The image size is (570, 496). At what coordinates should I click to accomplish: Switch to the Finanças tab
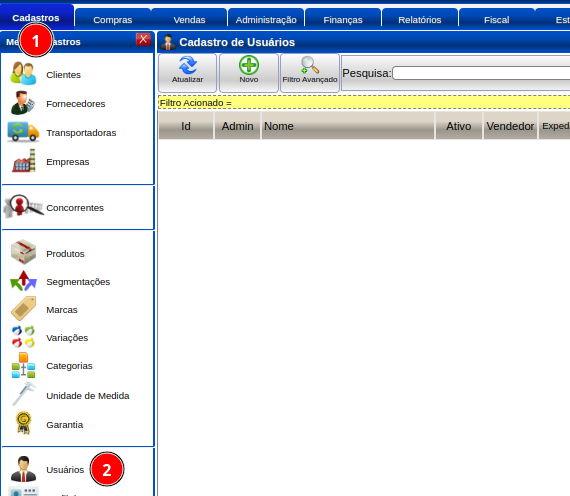click(343, 19)
